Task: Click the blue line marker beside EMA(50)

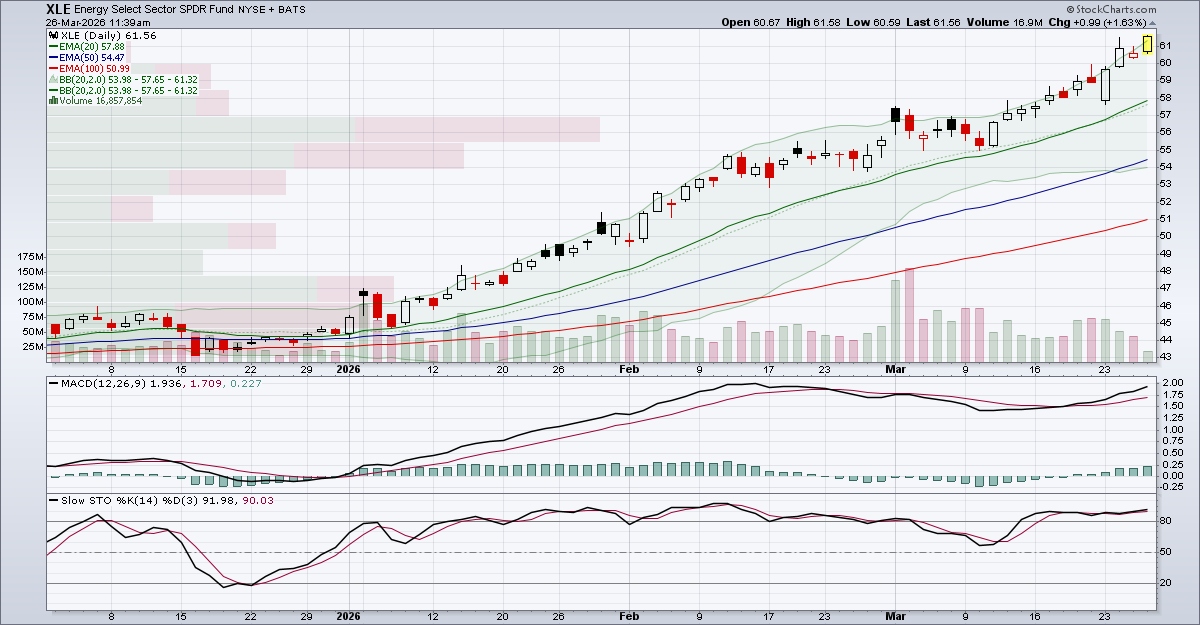Action: 56,57
